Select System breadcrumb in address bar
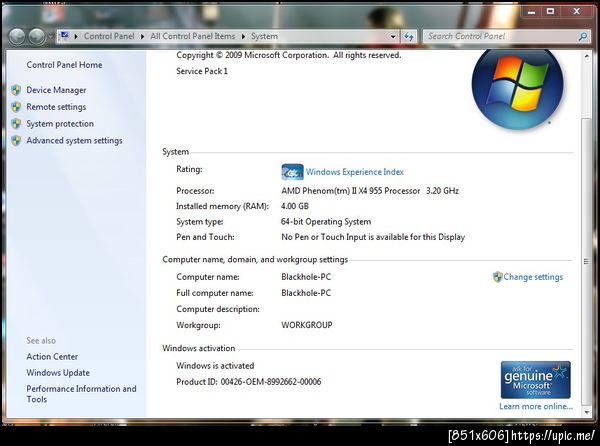Viewport: 600px width, 446px height. point(264,36)
